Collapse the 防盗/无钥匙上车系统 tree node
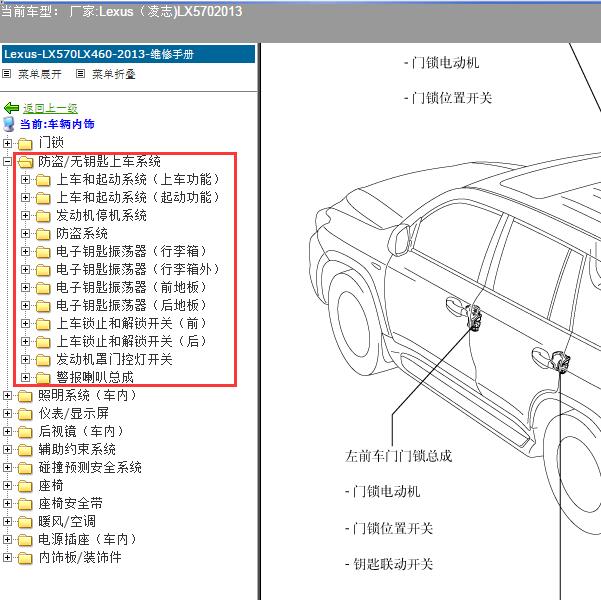 point(7,161)
